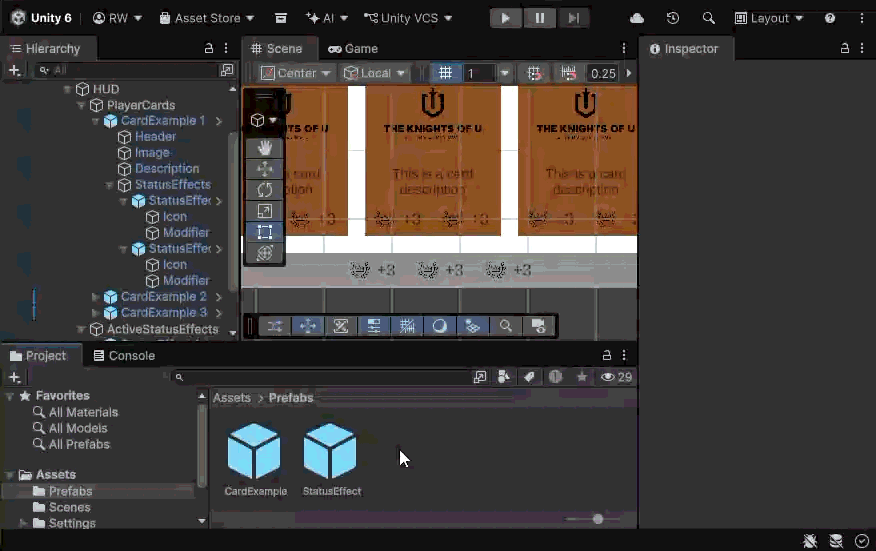Open the Help question mark icon

(x=830, y=18)
